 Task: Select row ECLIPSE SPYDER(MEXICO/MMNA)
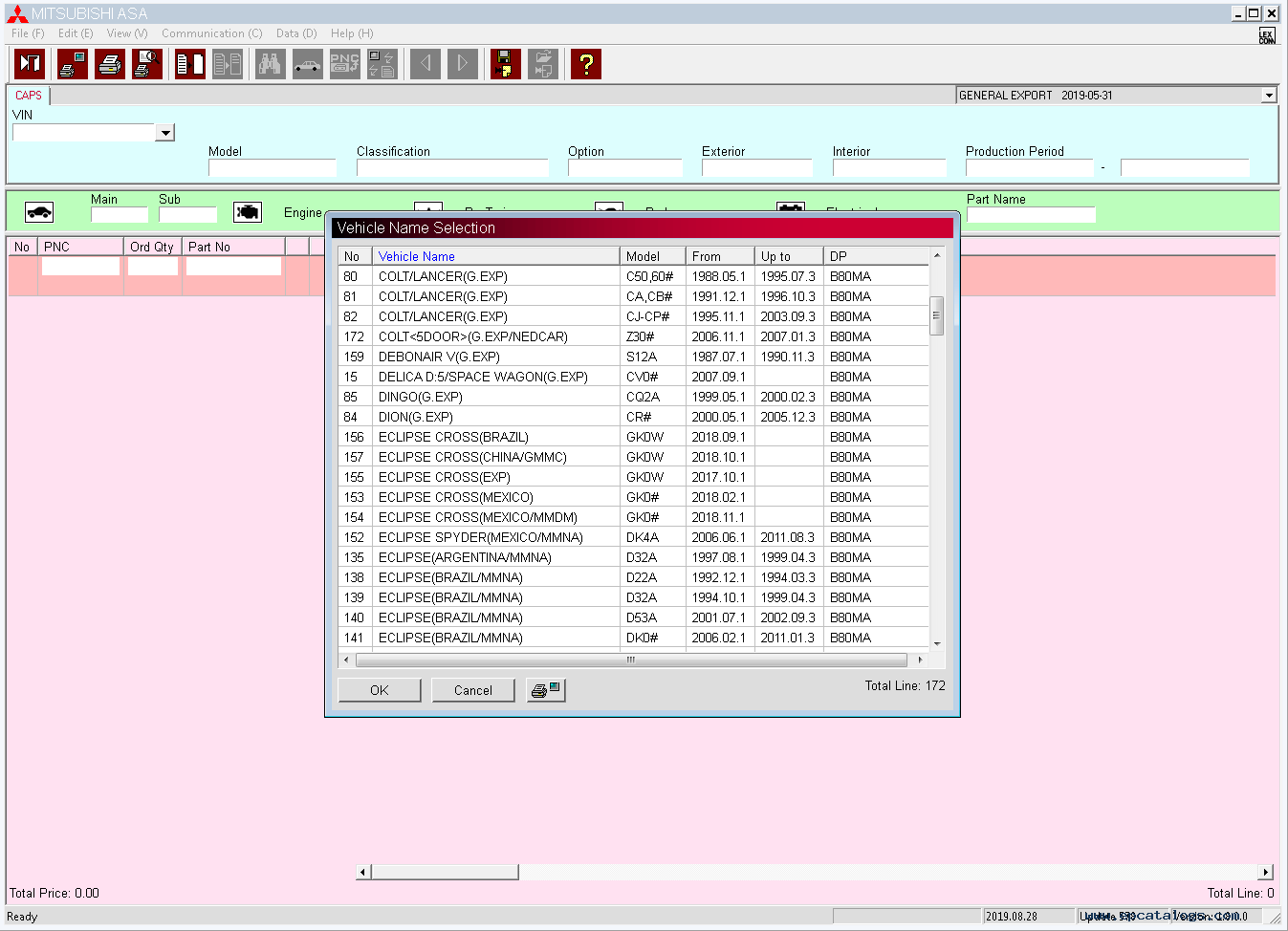634,537
